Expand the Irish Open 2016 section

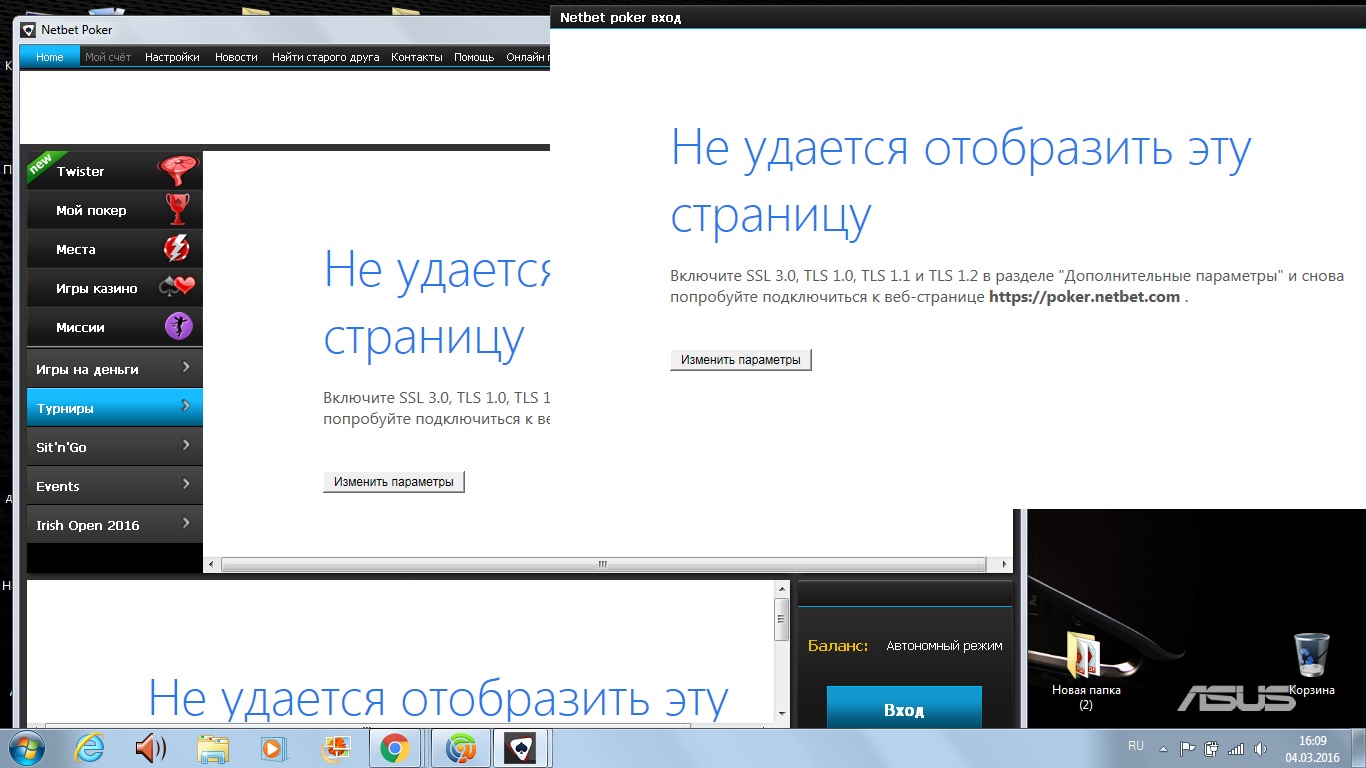point(115,525)
